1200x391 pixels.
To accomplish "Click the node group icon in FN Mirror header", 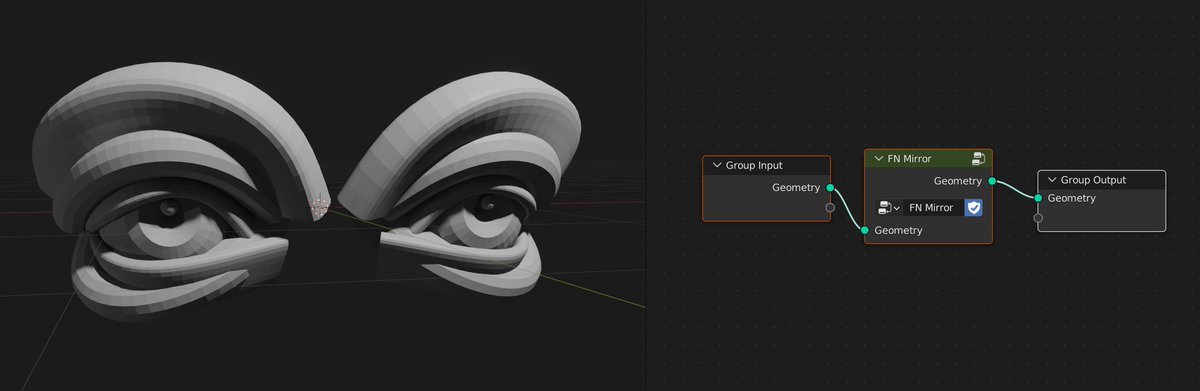I will click(978, 158).
